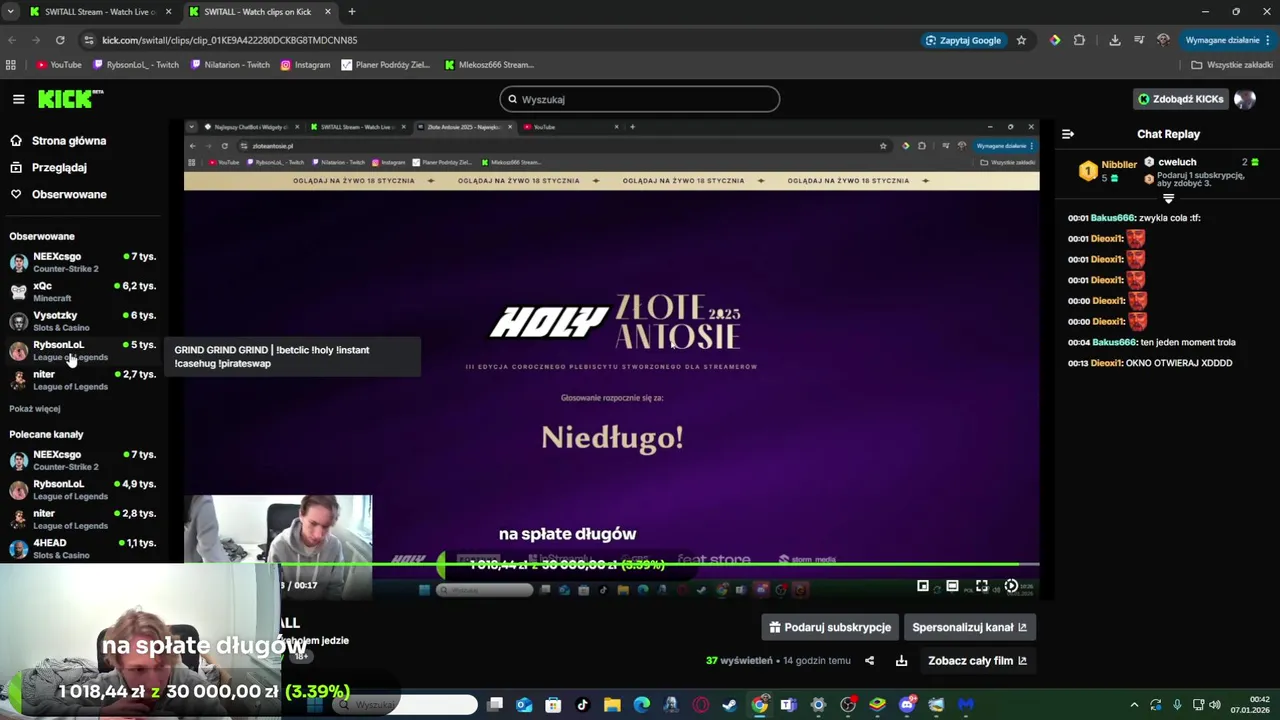Open the taskbar clock 00:42

pyautogui.click(x=1251, y=704)
